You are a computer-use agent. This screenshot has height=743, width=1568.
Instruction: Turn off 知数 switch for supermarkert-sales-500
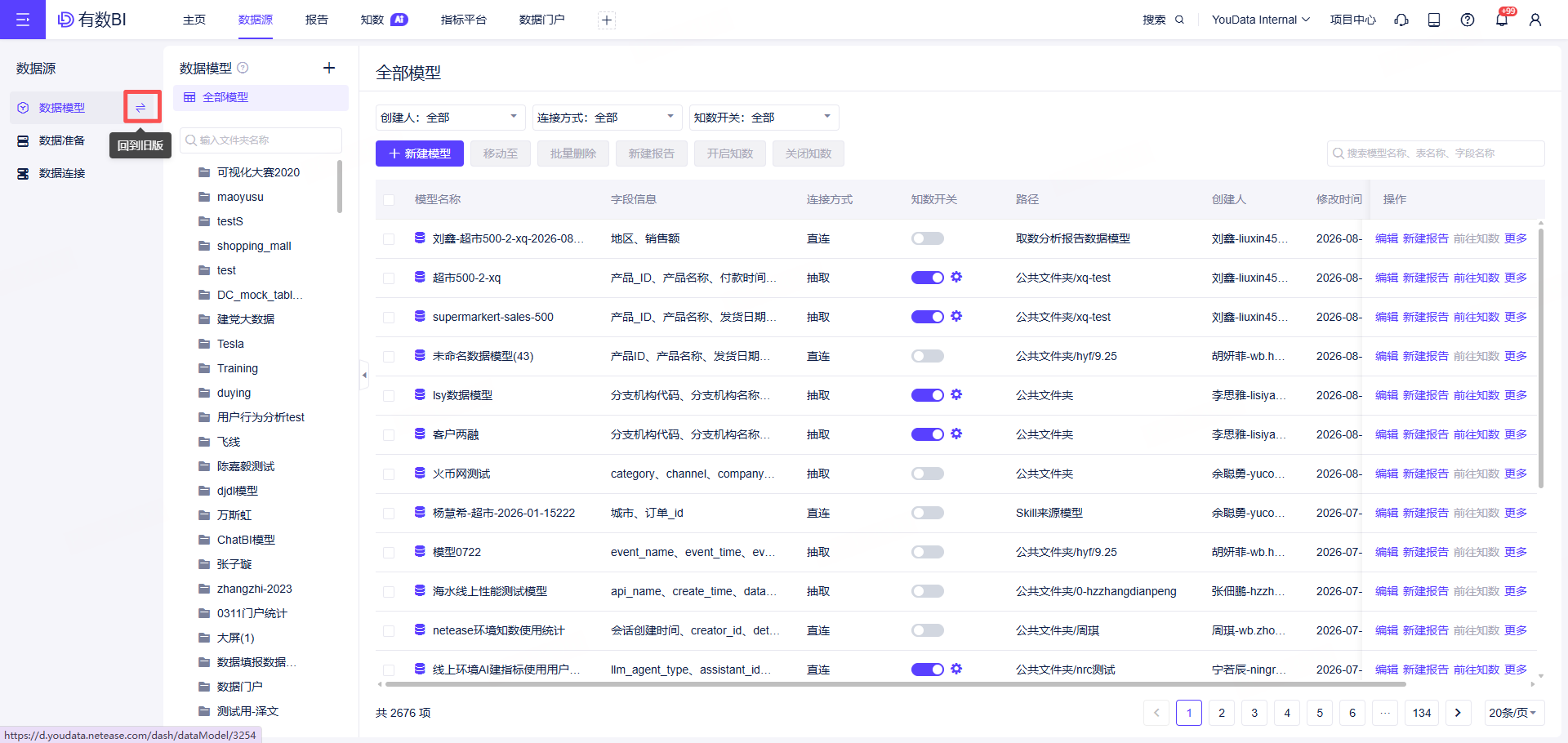coord(928,317)
